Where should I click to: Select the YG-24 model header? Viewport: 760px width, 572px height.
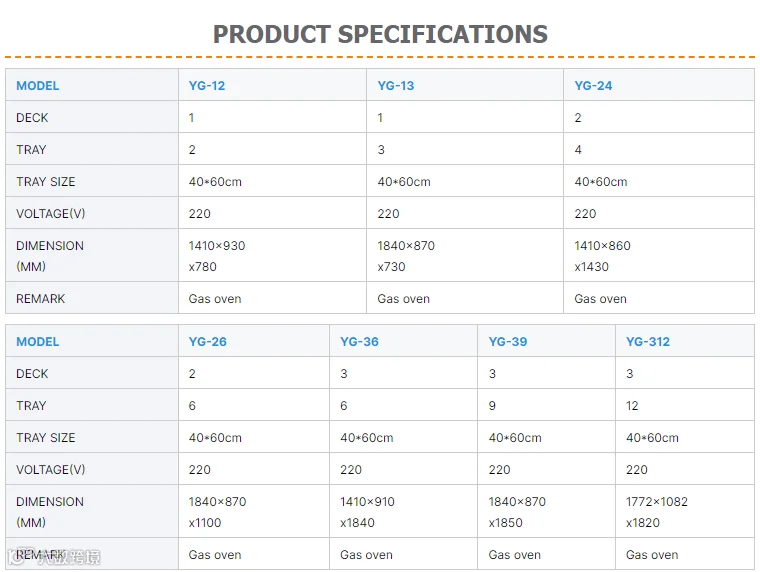(593, 86)
